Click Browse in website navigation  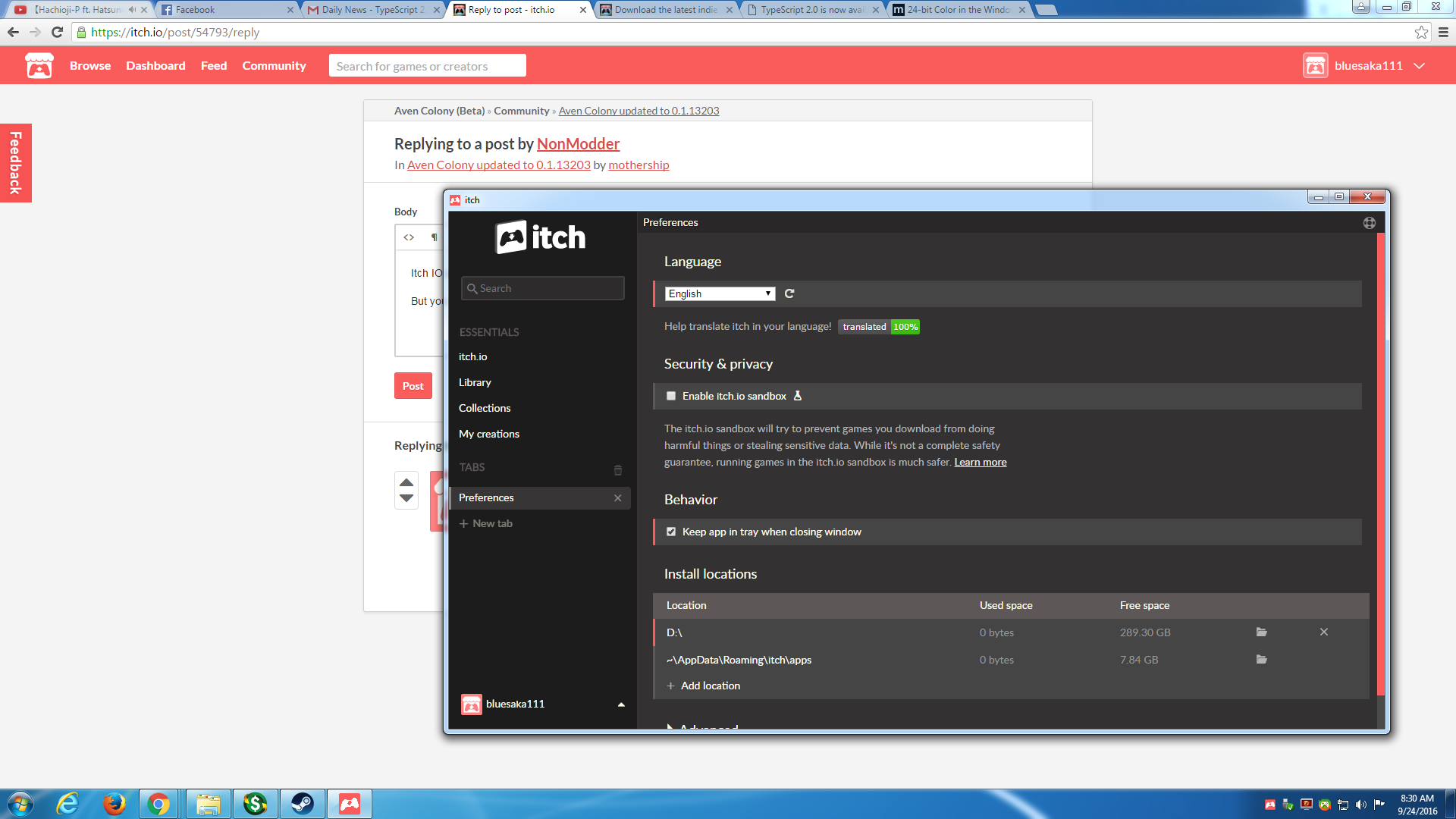point(90,66)
